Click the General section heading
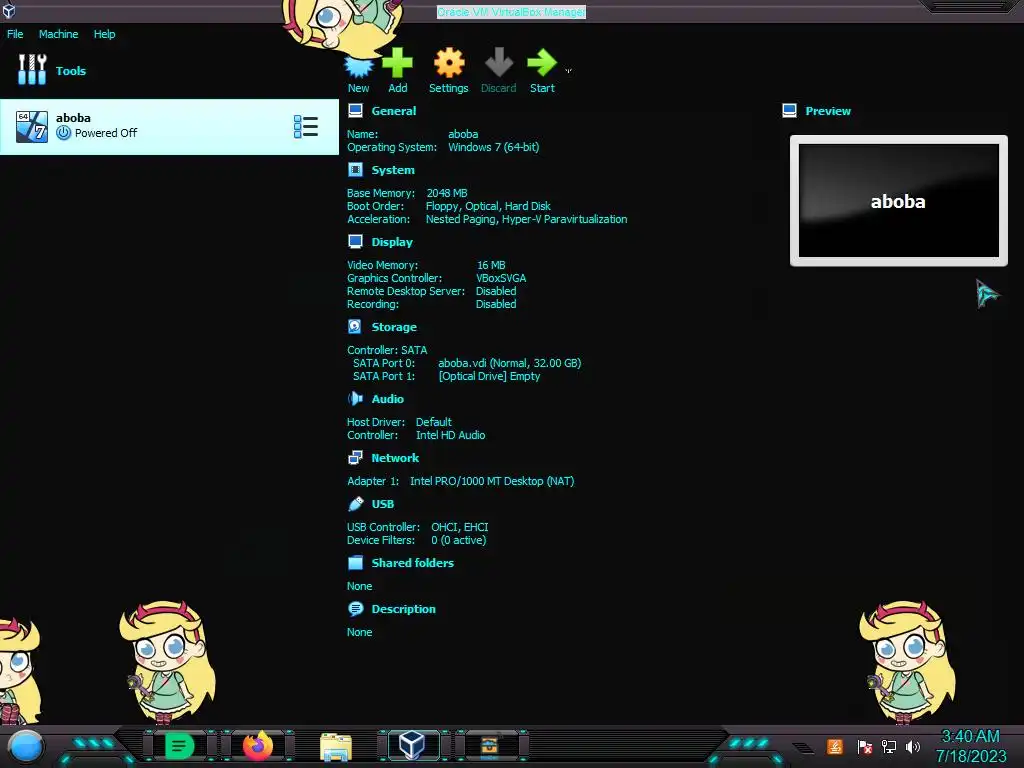1024x768 pixels. click(394, 111)
